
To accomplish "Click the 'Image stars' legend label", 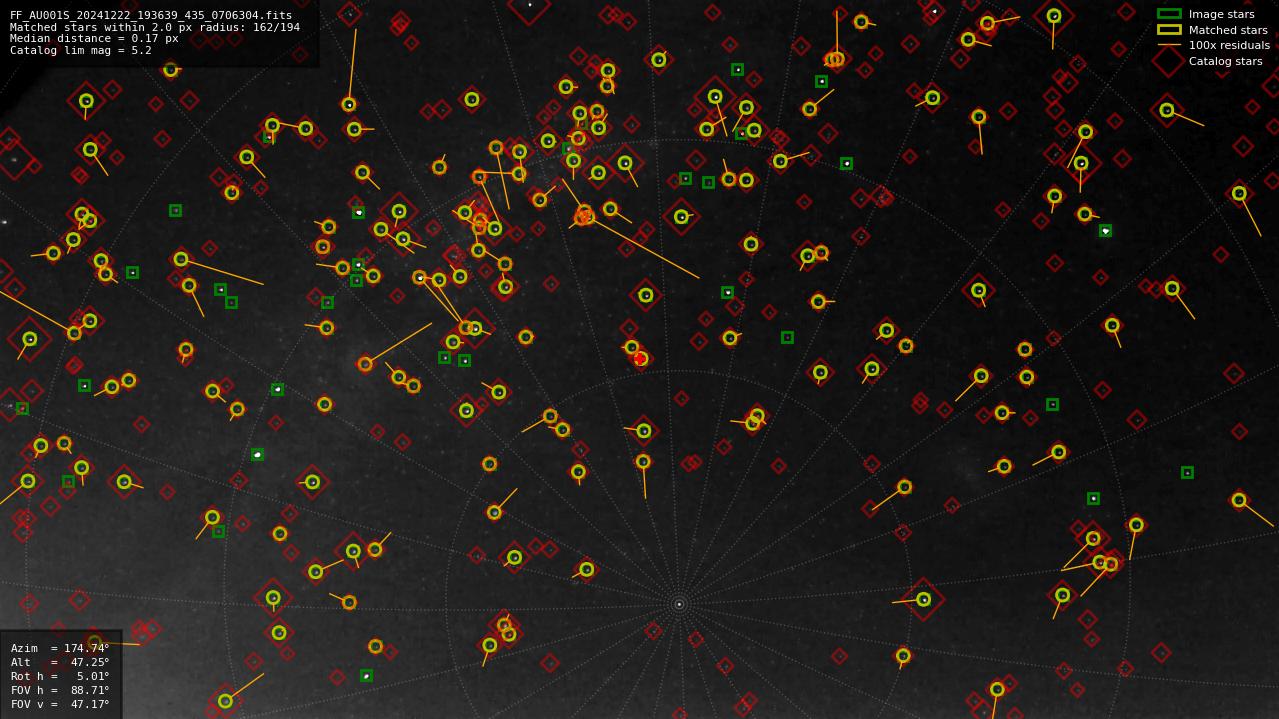I will click(1221, 14).
